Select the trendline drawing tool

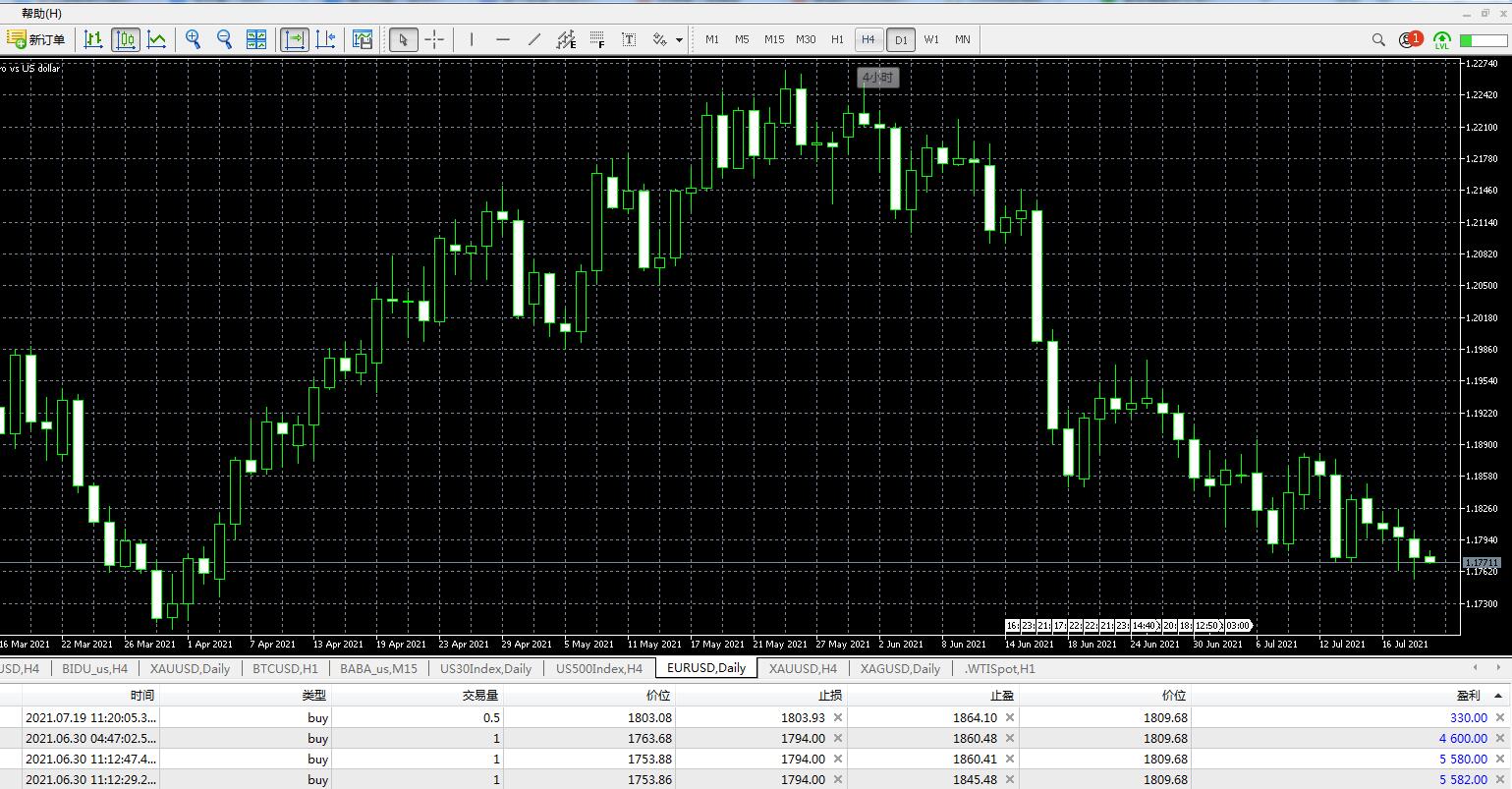(x=534, y=39)
